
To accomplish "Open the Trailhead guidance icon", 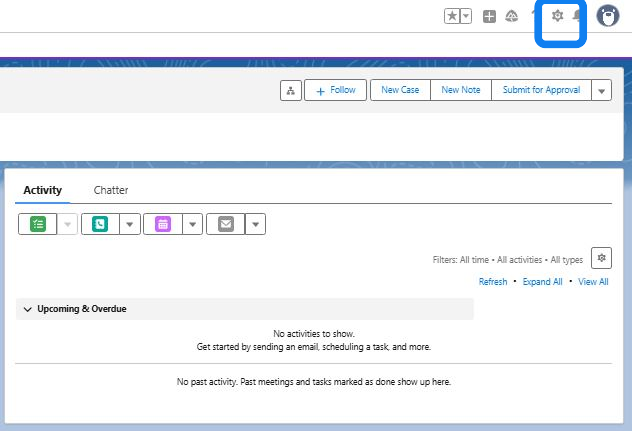I will point(512,16).
